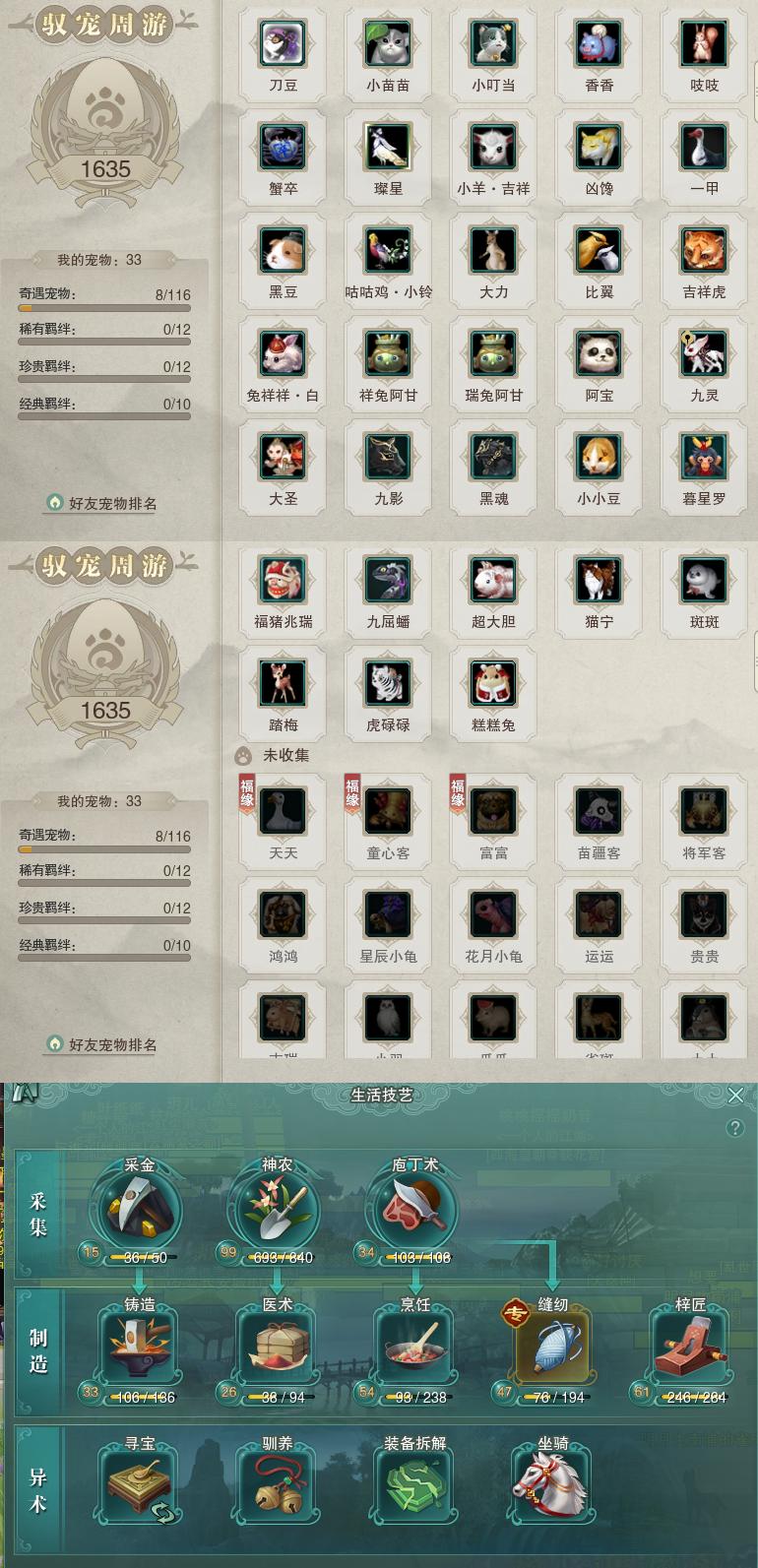Select the 庖丁术 butchering skill icon
Screen dimensions: 758x1568
pyautogui.click(x=415, y=1209)
